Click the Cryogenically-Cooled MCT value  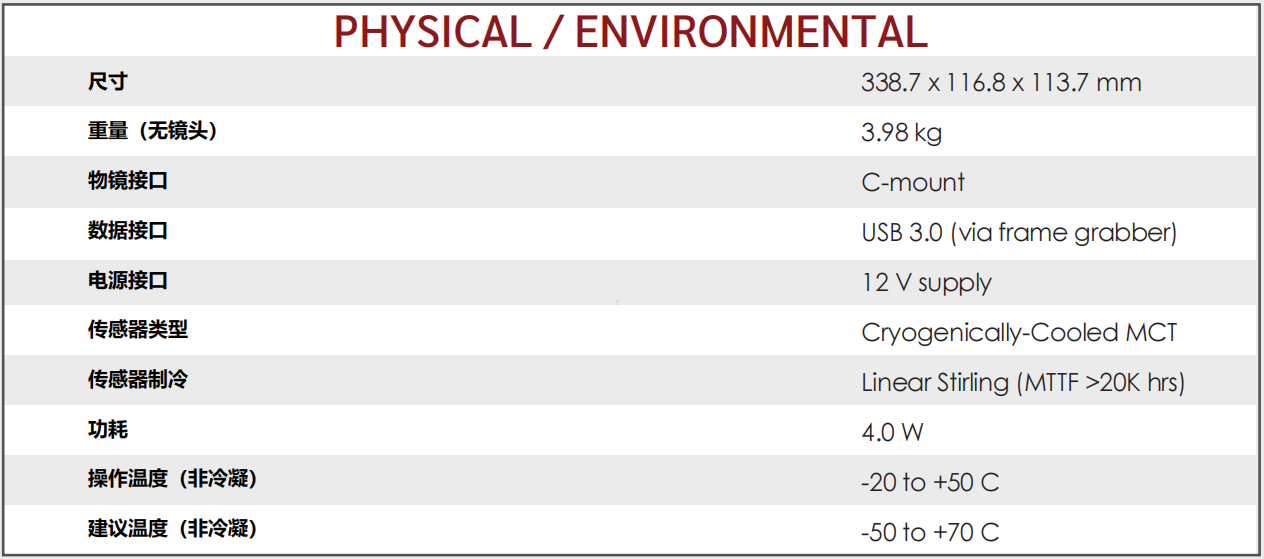coord(1019,333)
